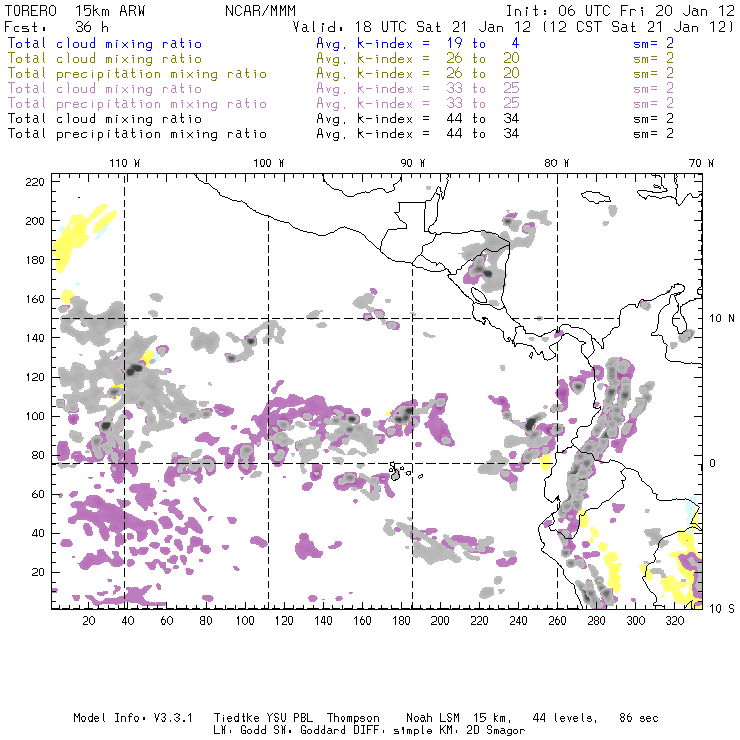Viewport: 740px width, 740px height.
Task: Click the 0 equator latitude label
Action: click(x=712, y=463)
